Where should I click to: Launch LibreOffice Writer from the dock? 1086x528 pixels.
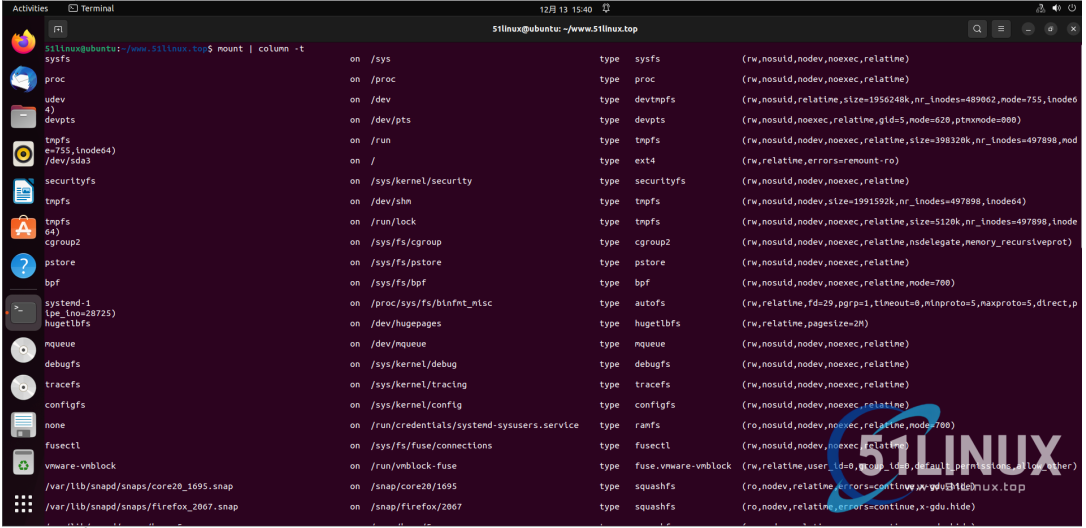24,191
